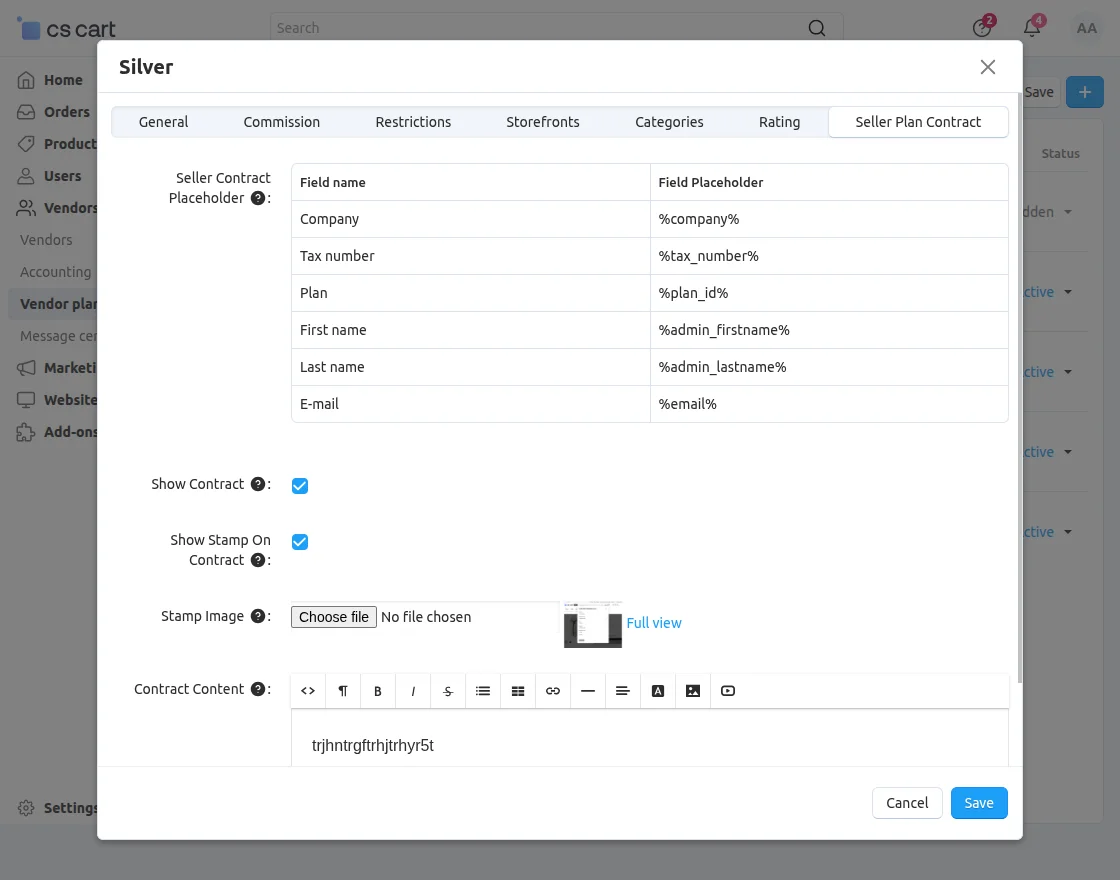This screenshot has width=1120, height=880.
Task: Open the code view in the contract editor
Action: coord(307,690)
